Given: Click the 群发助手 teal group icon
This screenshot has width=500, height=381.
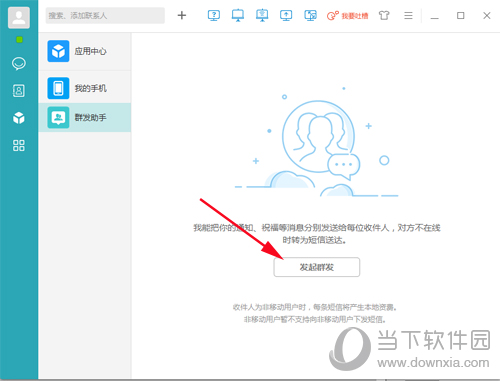Looking at the screenshot, I should point(58,117).
